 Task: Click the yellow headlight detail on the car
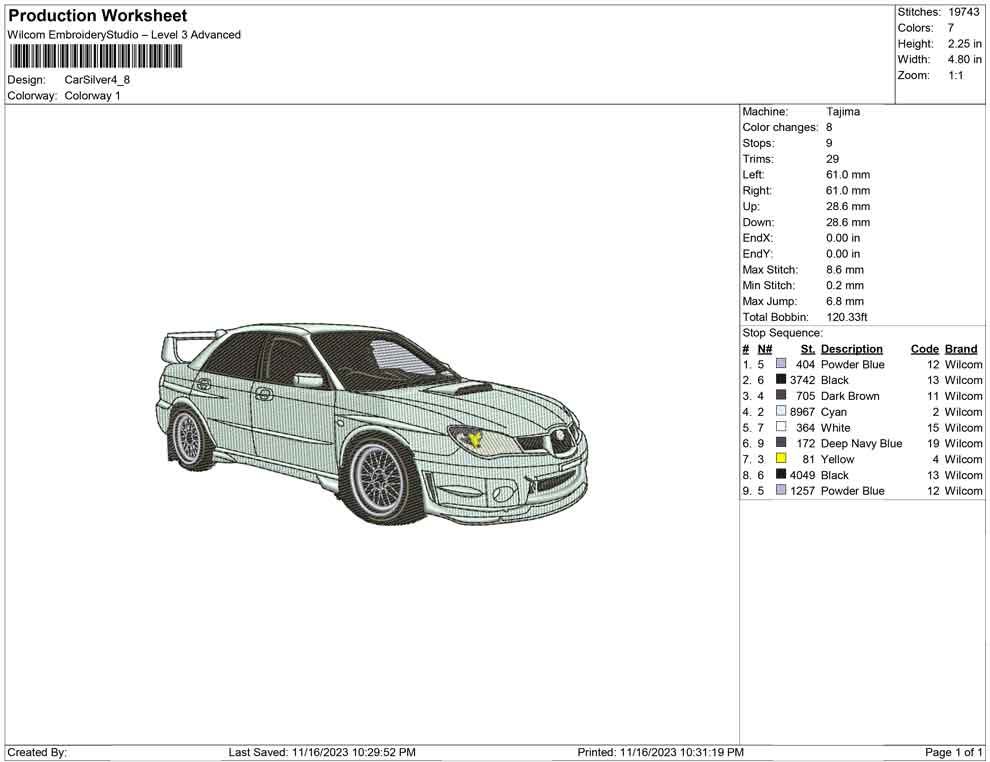[474, 437]
